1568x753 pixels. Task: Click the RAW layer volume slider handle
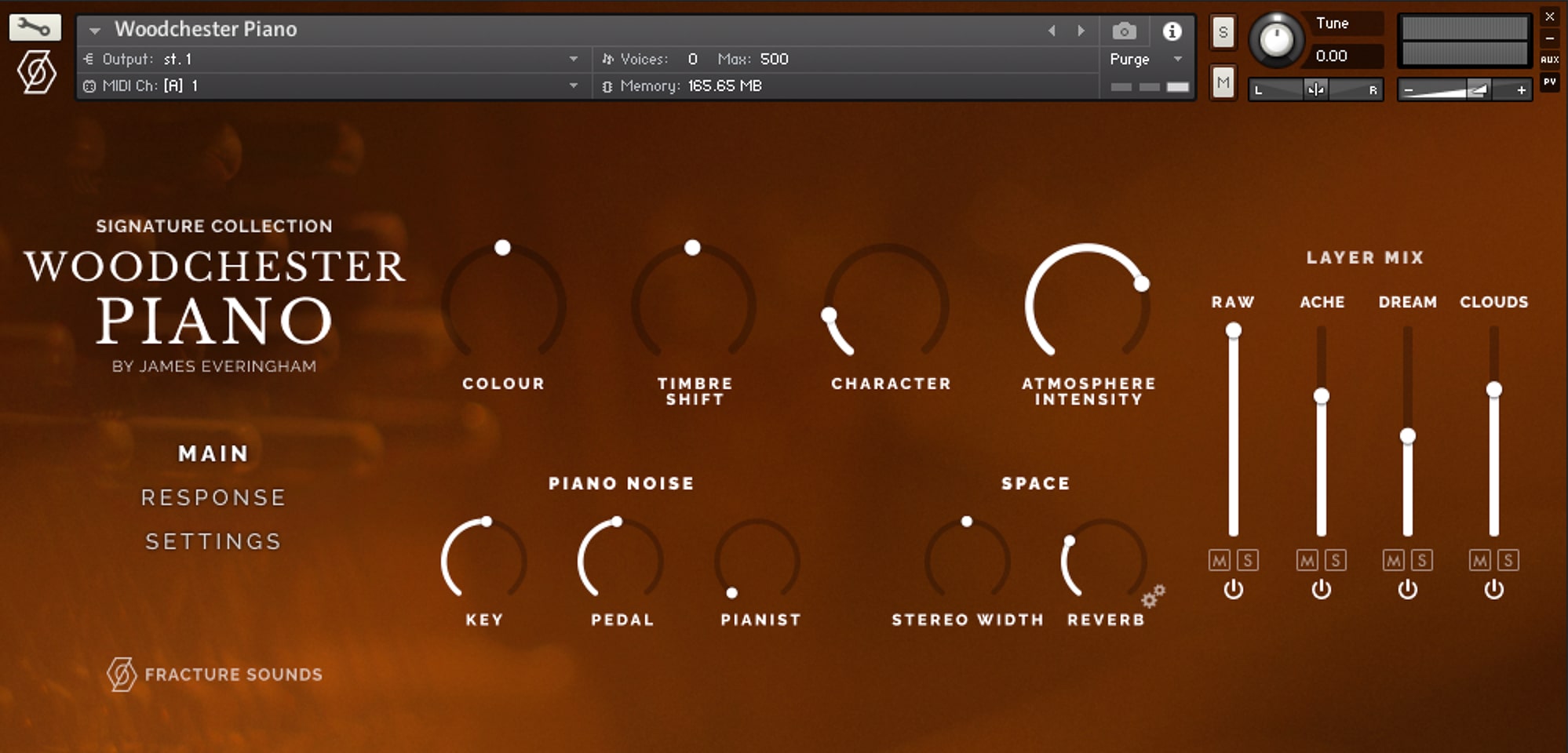[x=1234, y=330]
